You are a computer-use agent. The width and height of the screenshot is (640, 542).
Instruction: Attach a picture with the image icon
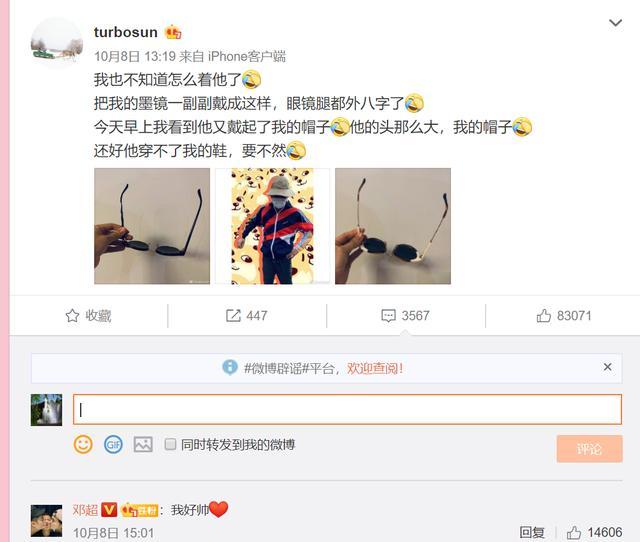pos(143,444)
